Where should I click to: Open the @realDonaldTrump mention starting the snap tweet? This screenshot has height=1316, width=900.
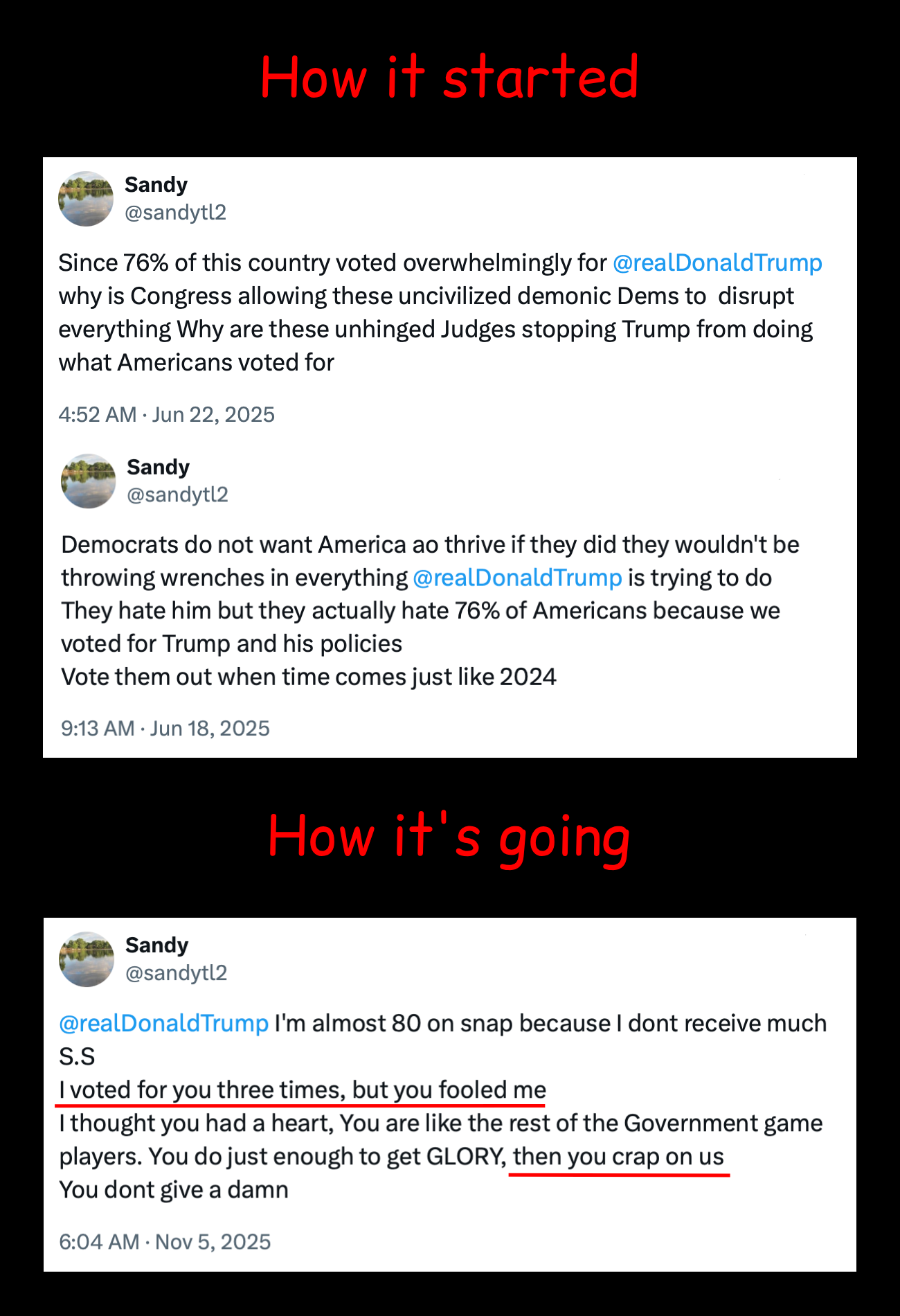163,1024
